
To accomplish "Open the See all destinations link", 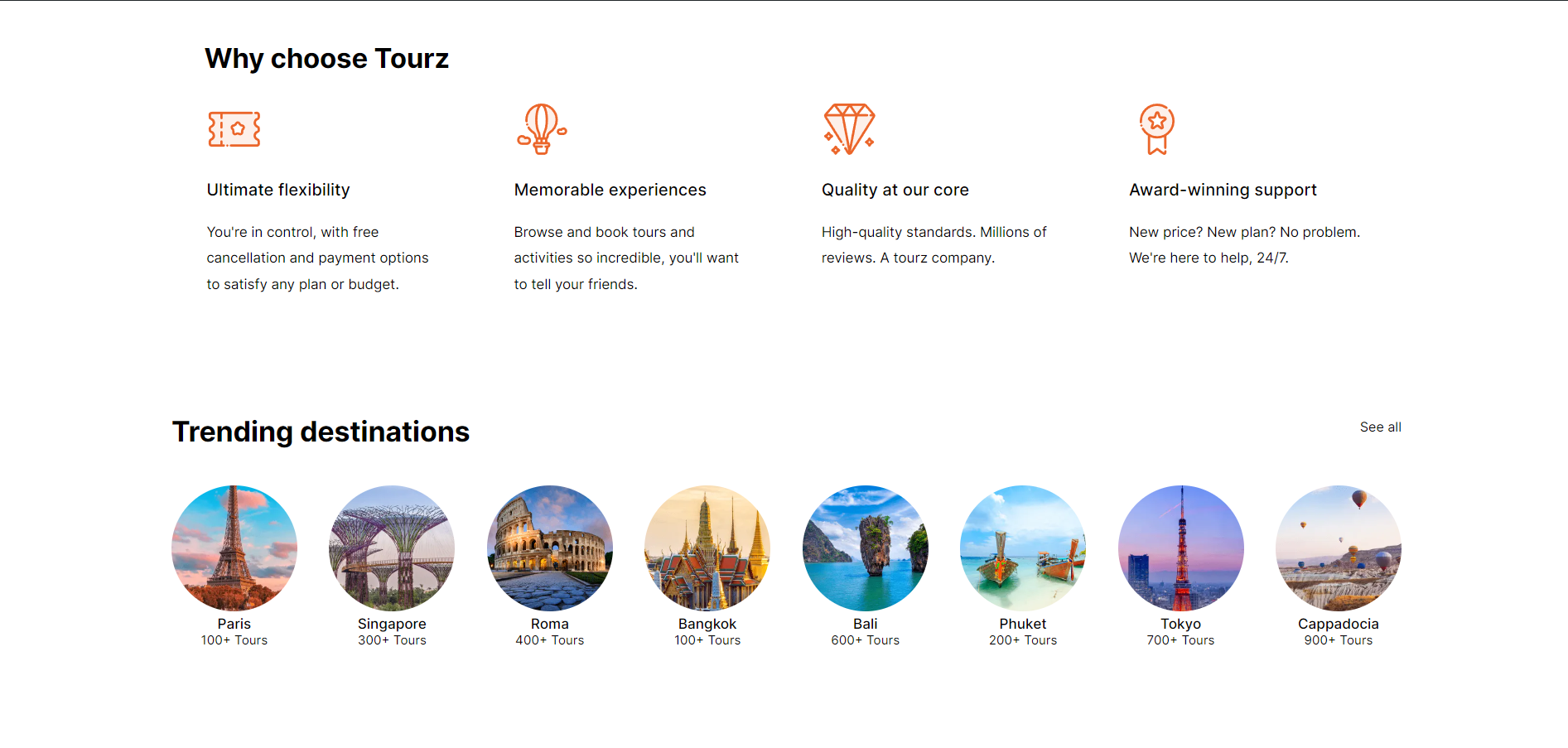I will (1380, 427).
